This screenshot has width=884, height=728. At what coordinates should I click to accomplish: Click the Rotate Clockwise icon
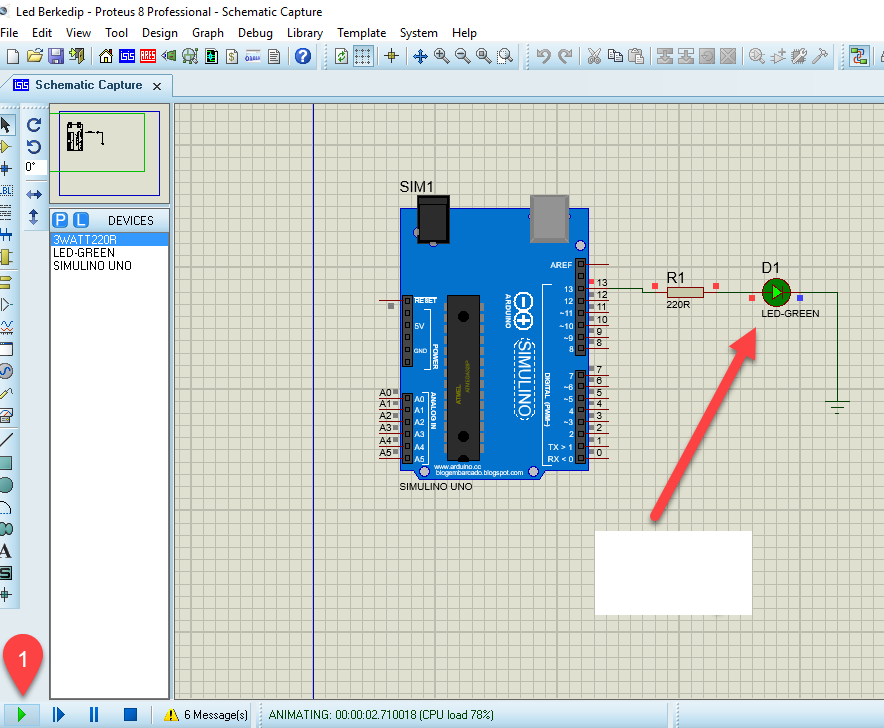pos(34,125)
